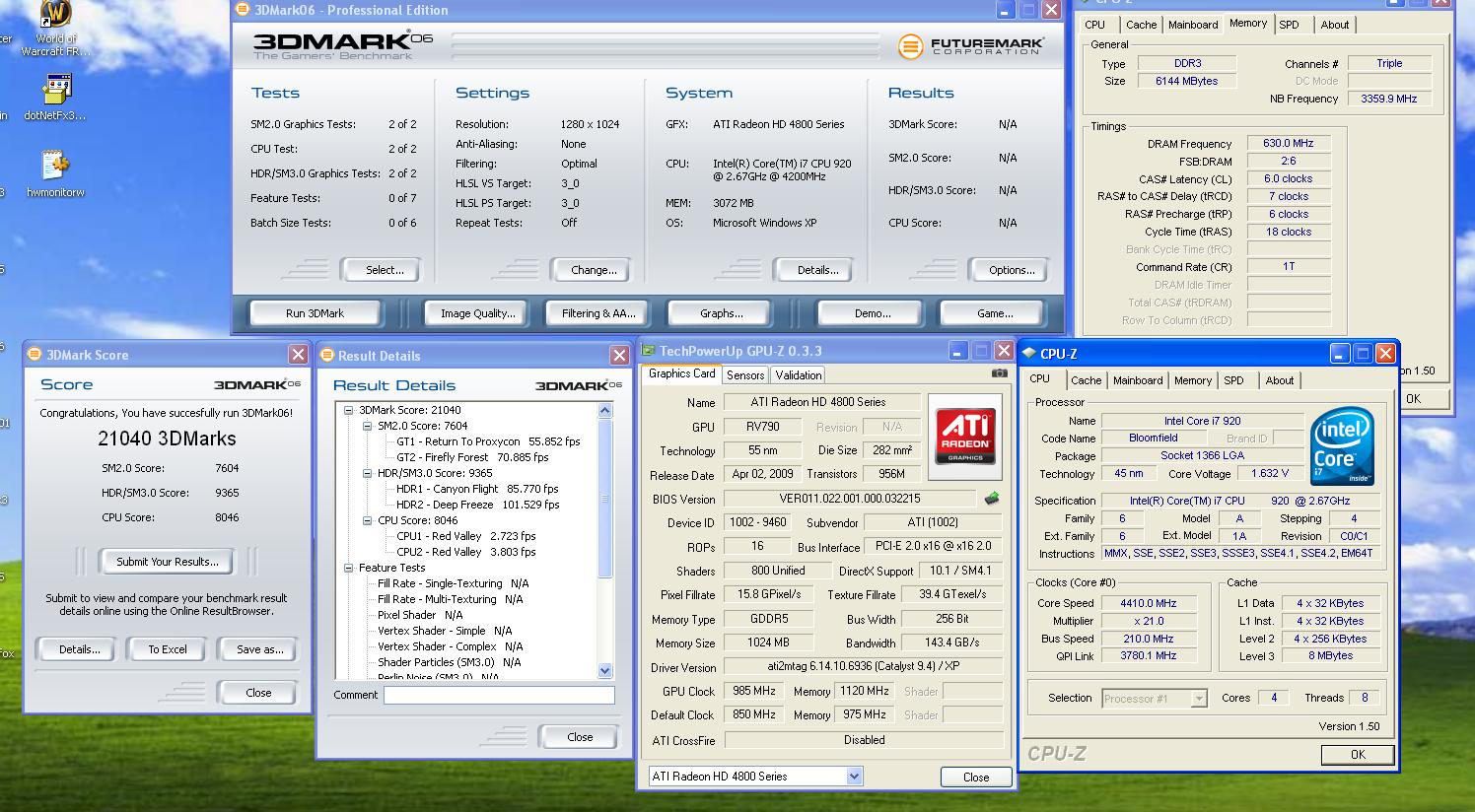
Task: Minimize the GPU-Z window
Action: pyautogui.click(x=958, y=351)
